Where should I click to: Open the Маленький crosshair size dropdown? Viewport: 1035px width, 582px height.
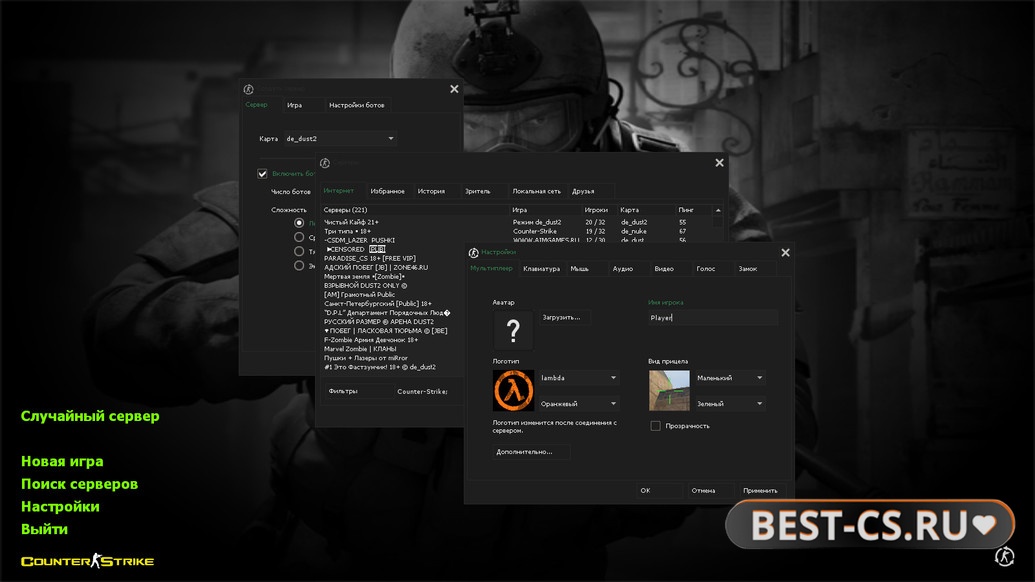coord(729,377)
